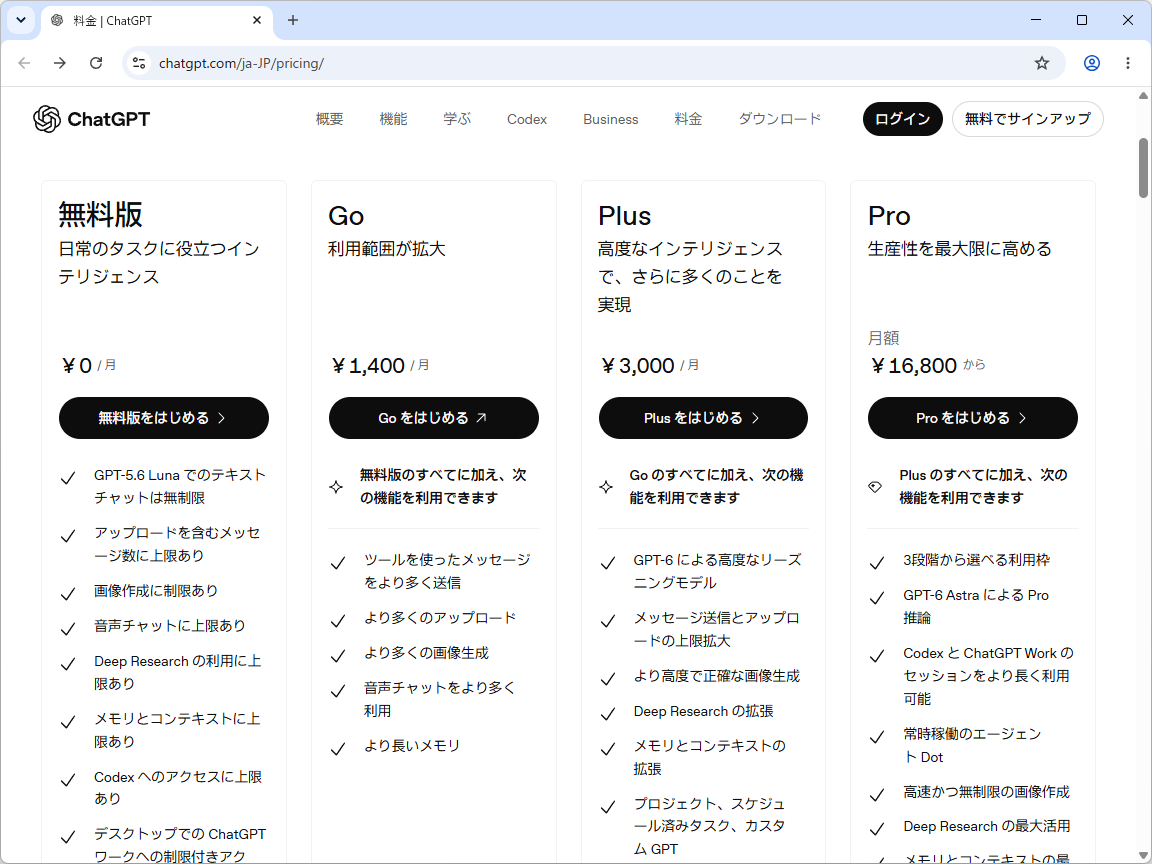Screen dimensions: 1152x864
Task: Click the browser forward arrow
Action: [60, 63]
